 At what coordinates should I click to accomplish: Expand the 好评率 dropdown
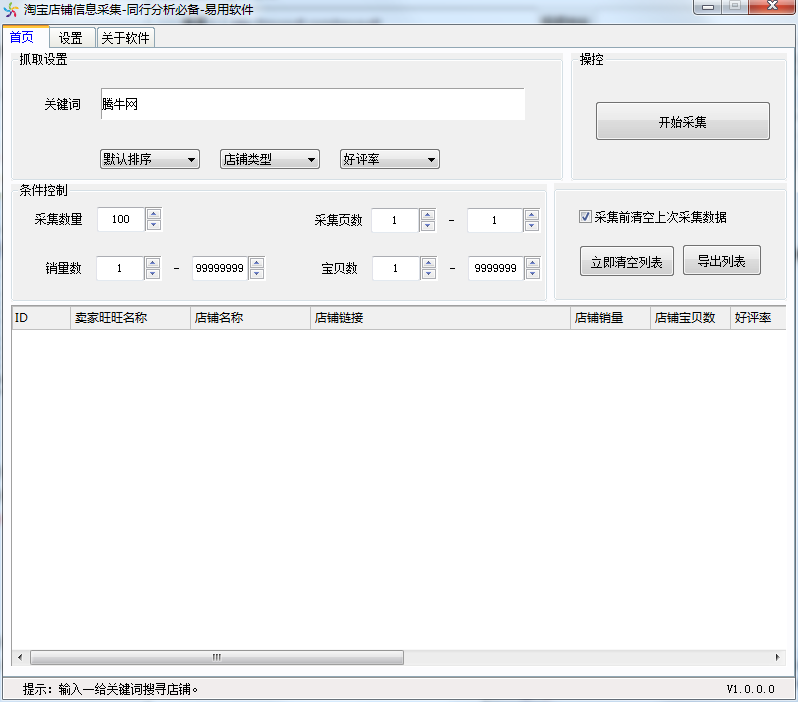coord(390,159)
